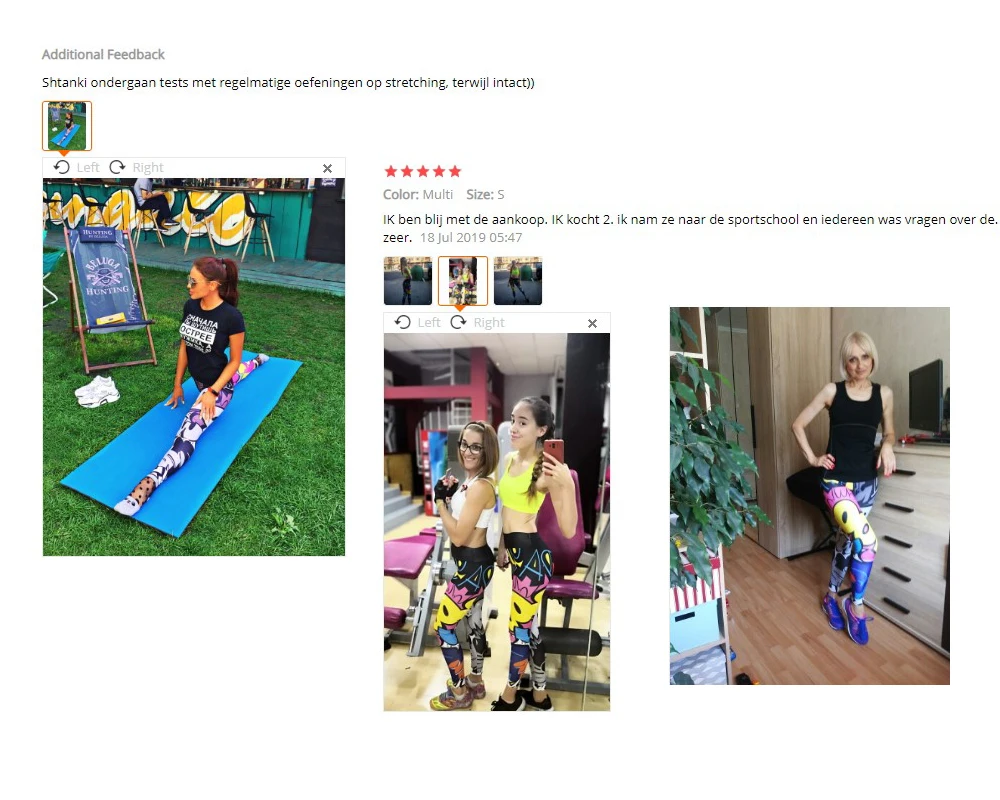Screen dimensions: 1000x800
Task: Select the Additional Feedback photo thumbnail
Action: pyautogui.click(x=67, y=126)
